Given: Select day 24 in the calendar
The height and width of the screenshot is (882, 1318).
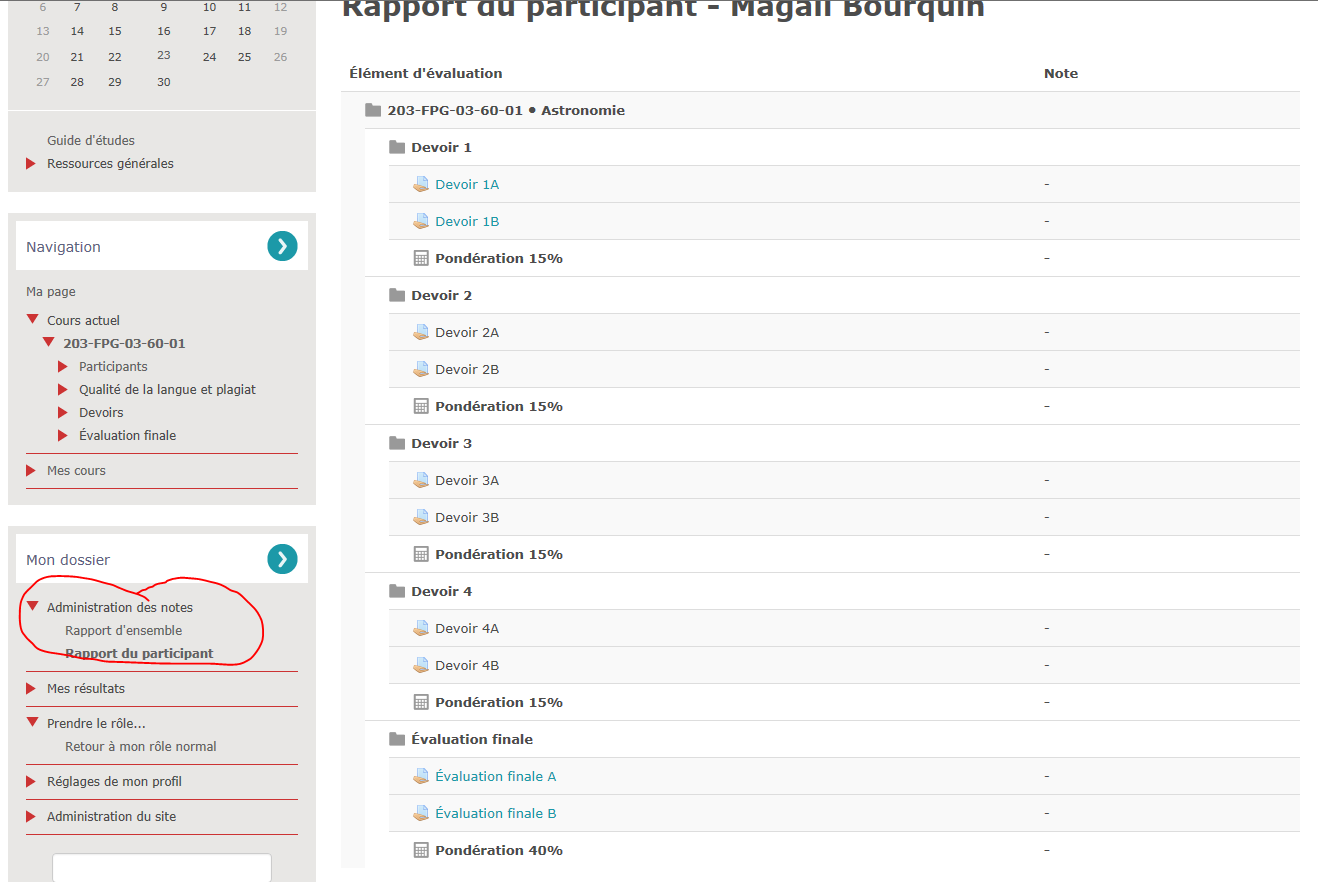Looking at the screenshot, I should [209, 57].
